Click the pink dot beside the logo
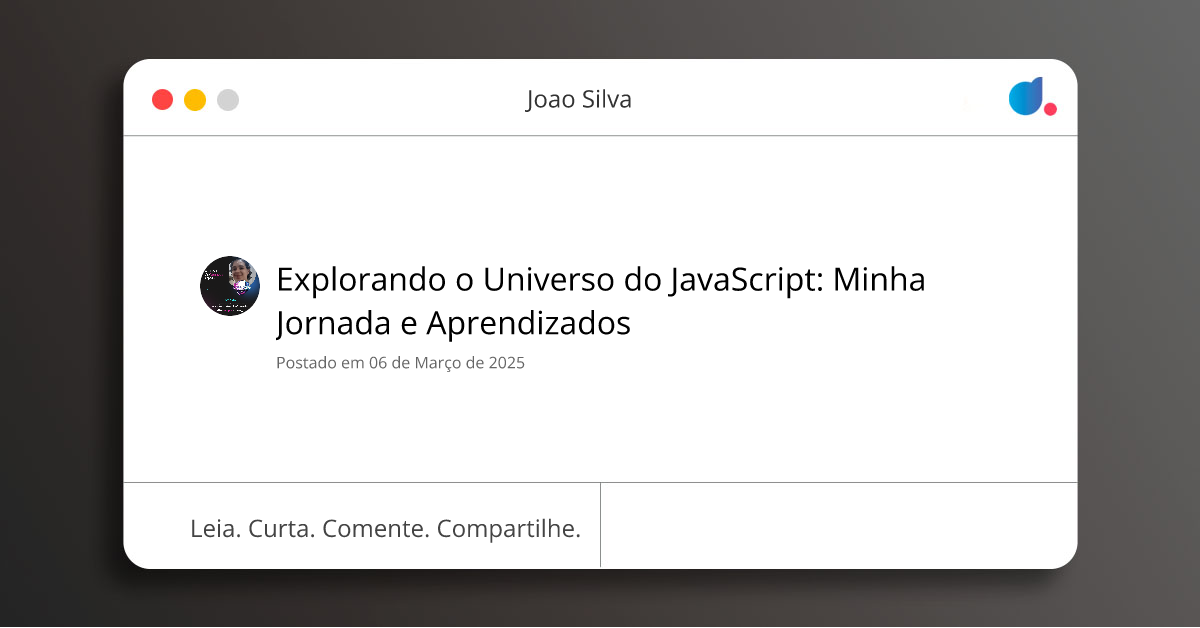 pos(1050,109)
